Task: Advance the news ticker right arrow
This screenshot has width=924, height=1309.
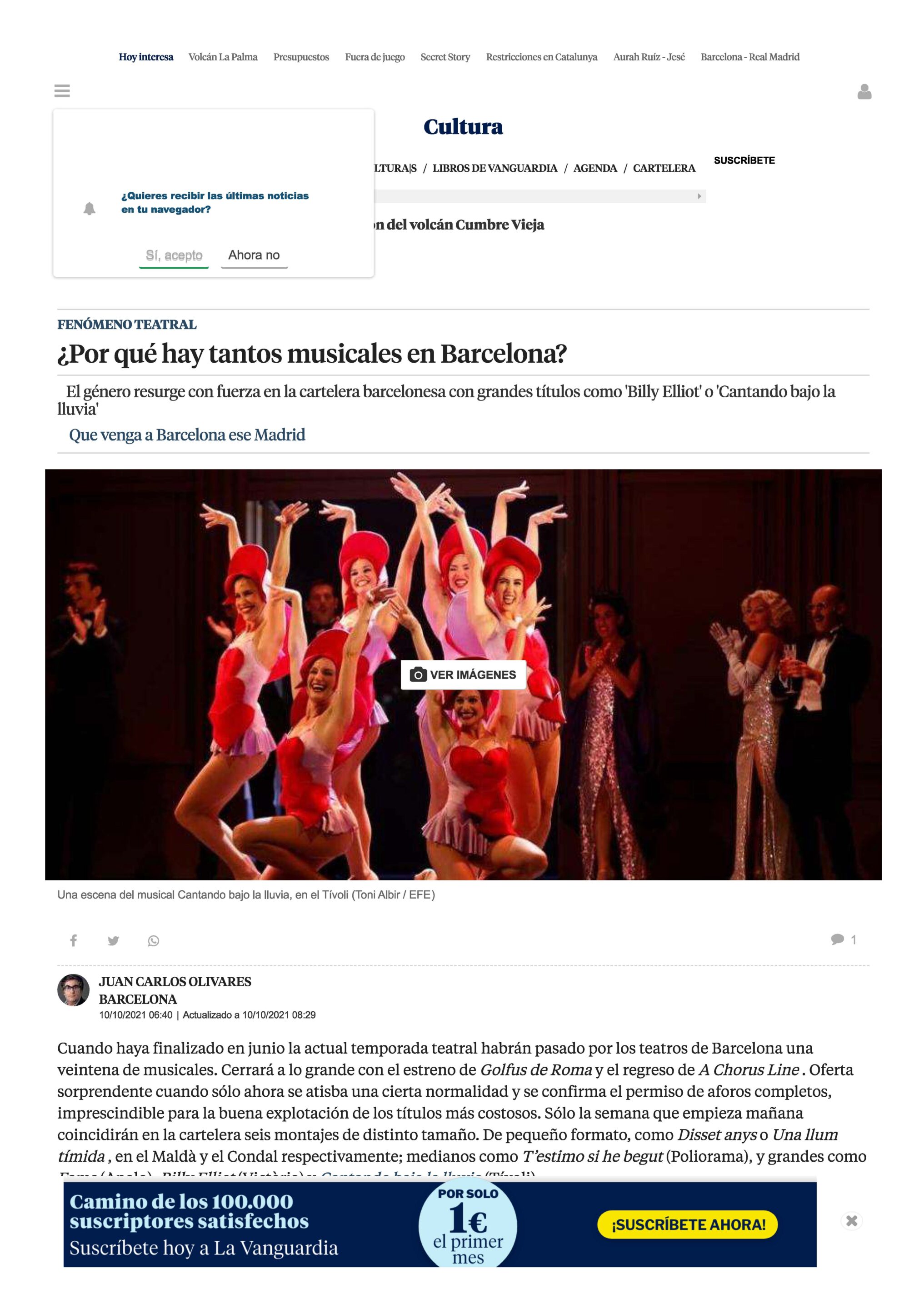Action: [699, 196]
